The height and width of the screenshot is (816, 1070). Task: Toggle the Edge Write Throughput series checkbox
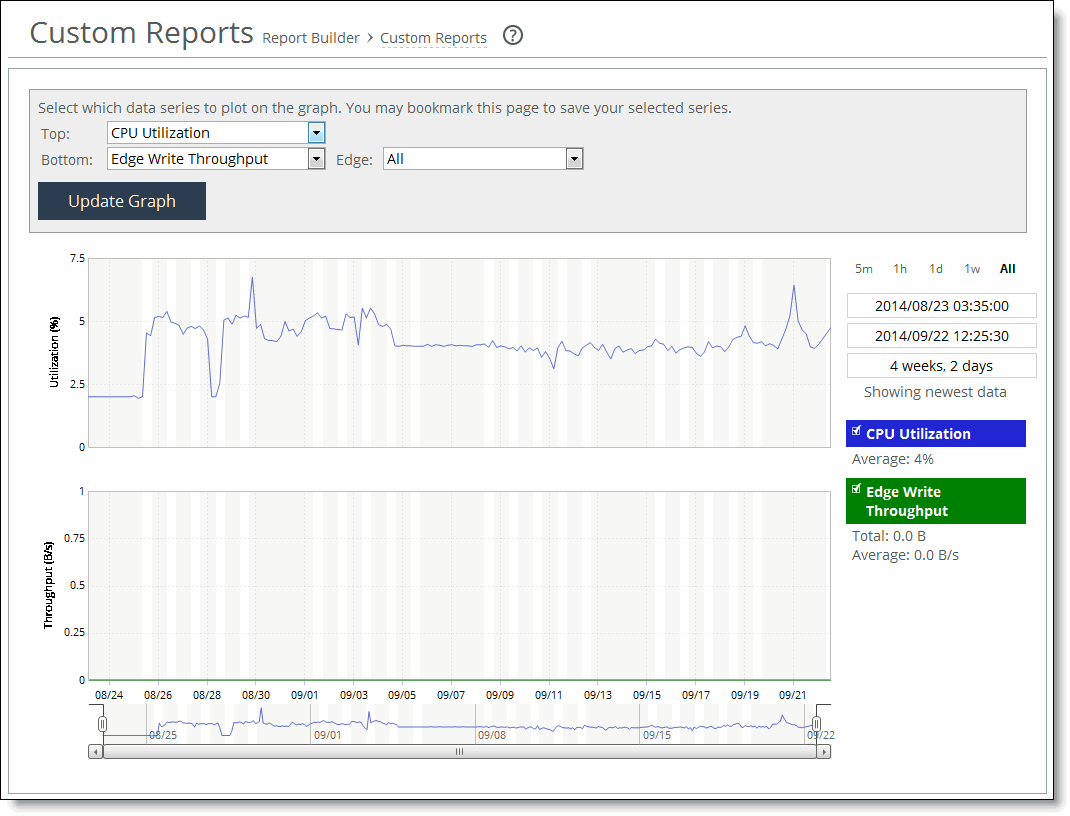856,489
